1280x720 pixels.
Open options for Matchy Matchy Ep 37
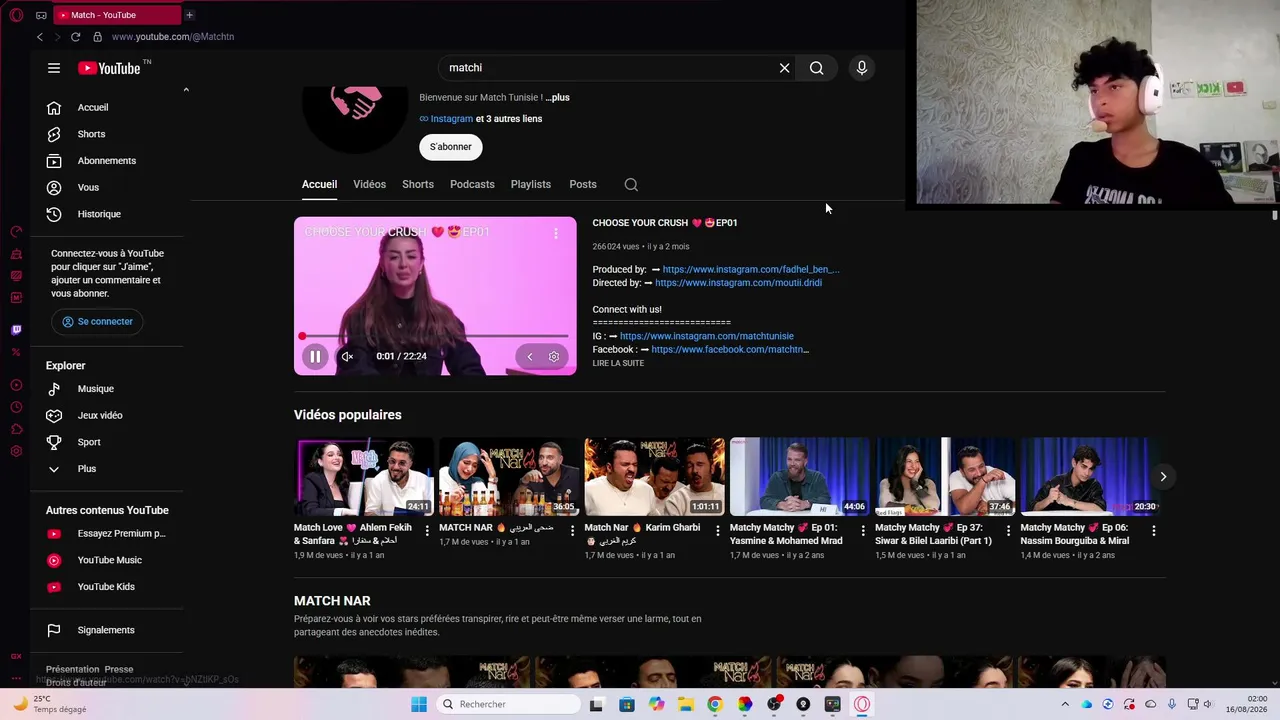(1008, 531)
